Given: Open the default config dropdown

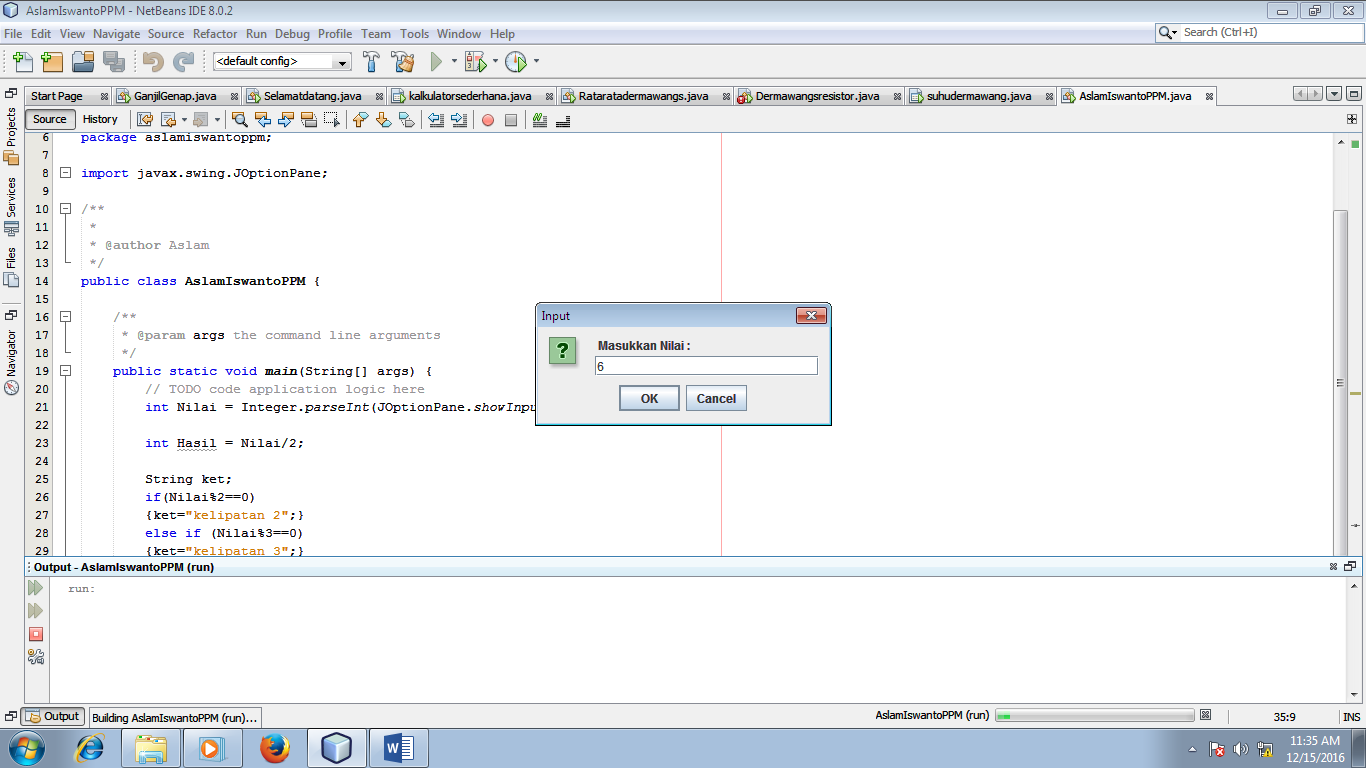Looking at the screenshot, I should (x=282, y=61).
